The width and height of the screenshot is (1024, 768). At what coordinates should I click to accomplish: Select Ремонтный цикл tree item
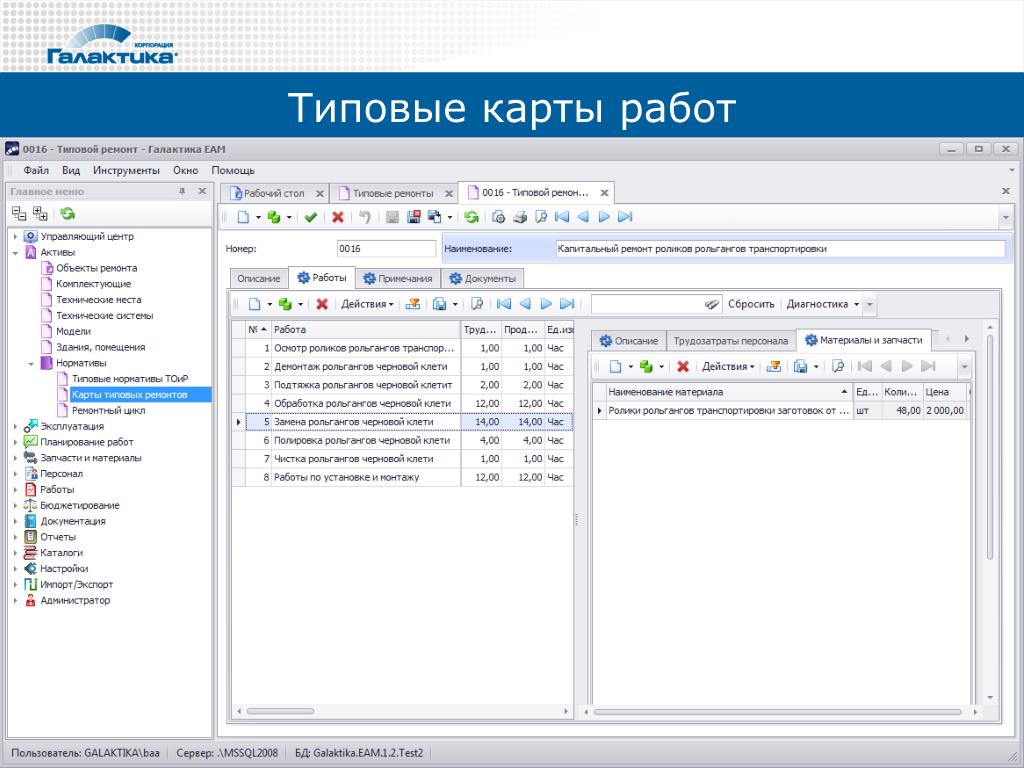[x=108, y=410]
